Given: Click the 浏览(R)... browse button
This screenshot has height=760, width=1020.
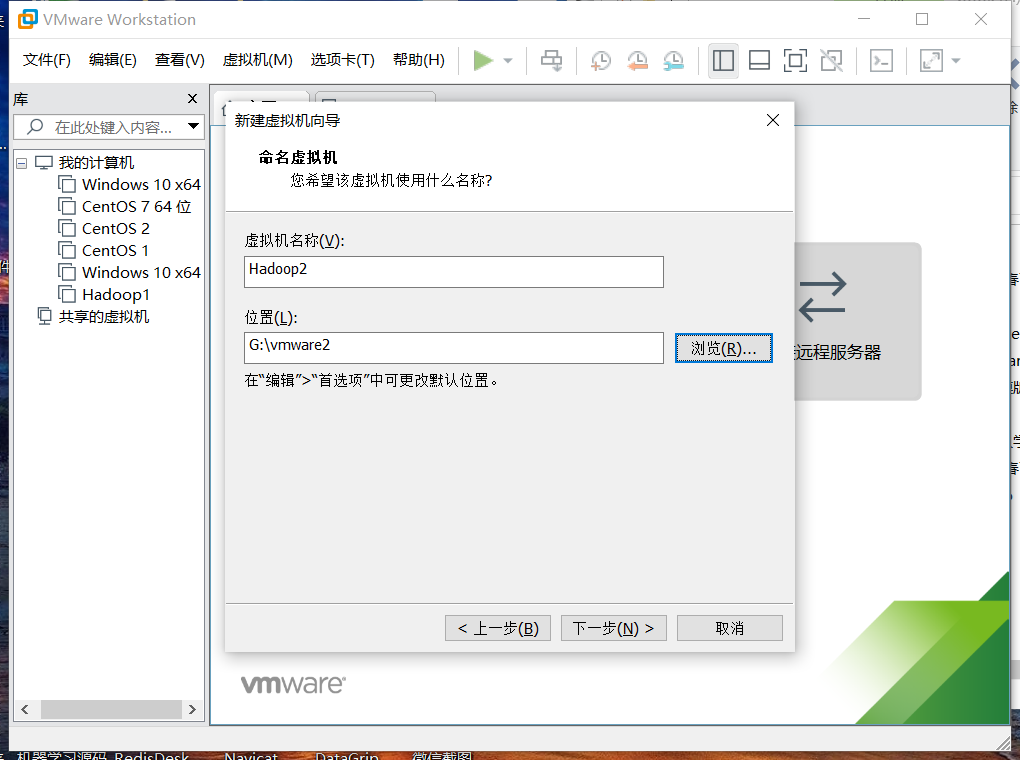Looking at the screenshot, I should pos(723,348).
